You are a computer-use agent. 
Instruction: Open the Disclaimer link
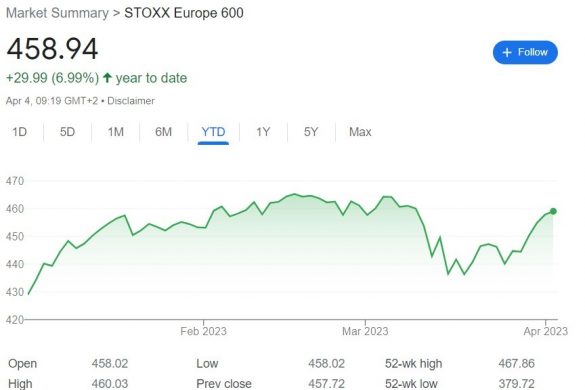point(131,101)
